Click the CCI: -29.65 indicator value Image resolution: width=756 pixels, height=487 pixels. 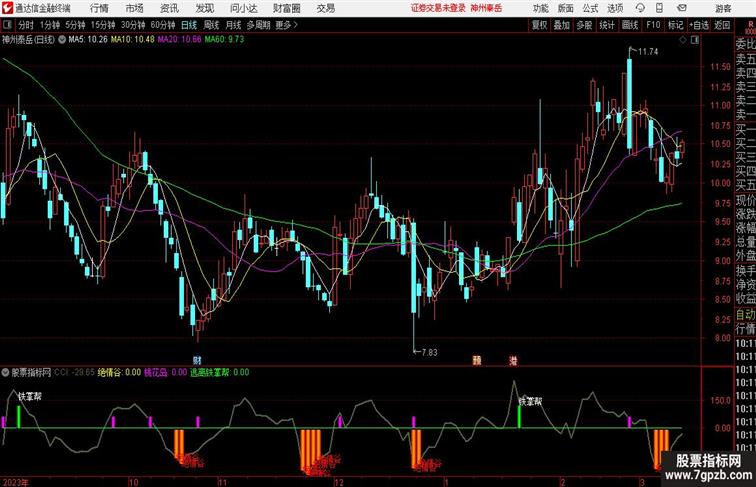74,372
